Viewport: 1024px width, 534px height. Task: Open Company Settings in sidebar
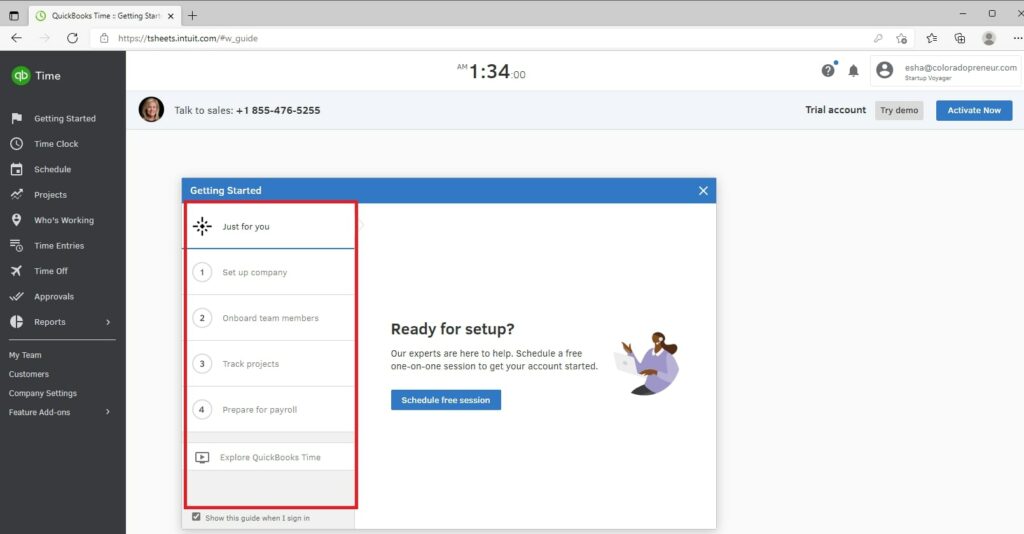tap(42, 393)
